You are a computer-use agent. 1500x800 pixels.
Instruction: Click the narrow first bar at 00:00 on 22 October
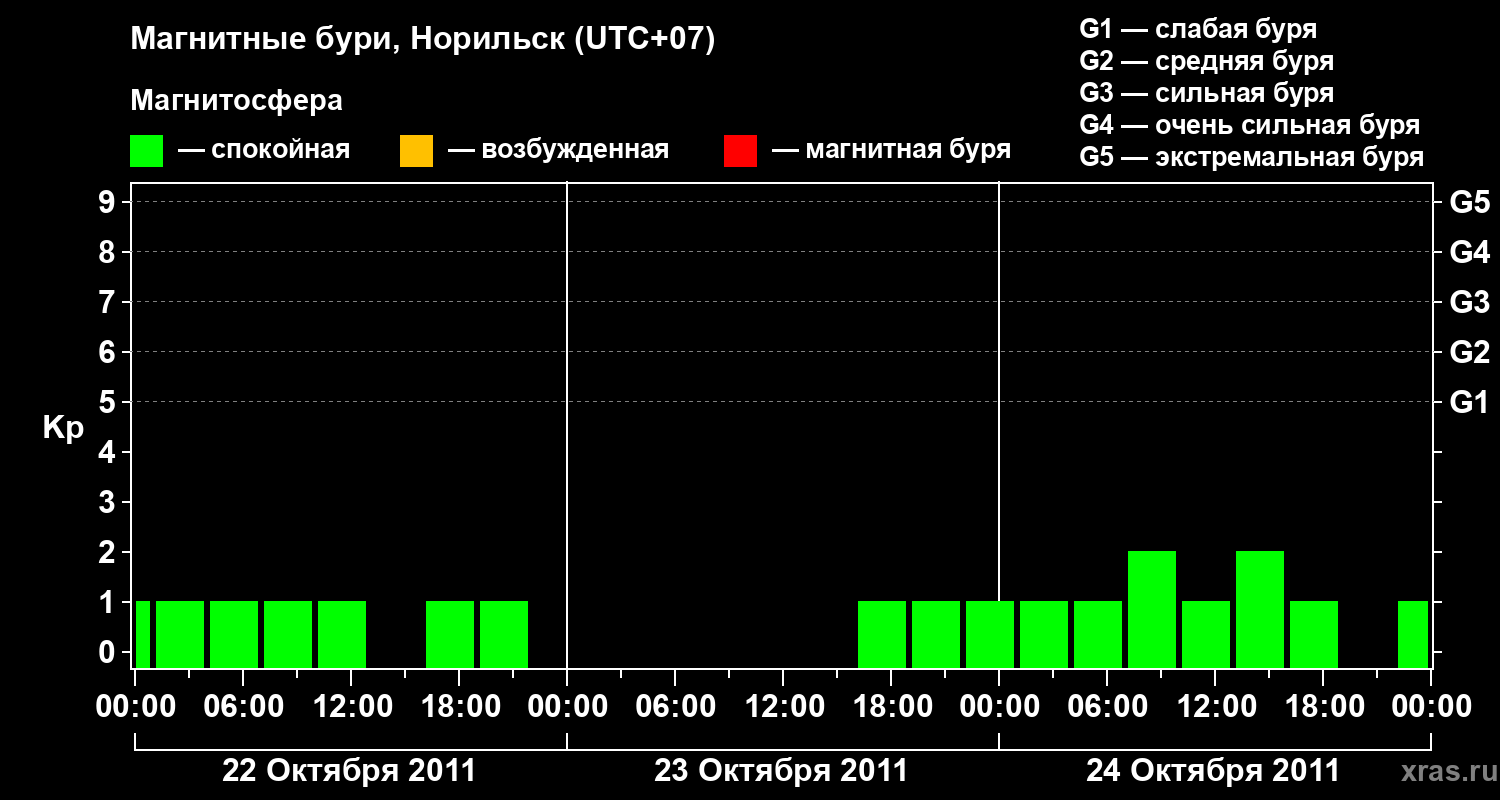pos(143,634)
